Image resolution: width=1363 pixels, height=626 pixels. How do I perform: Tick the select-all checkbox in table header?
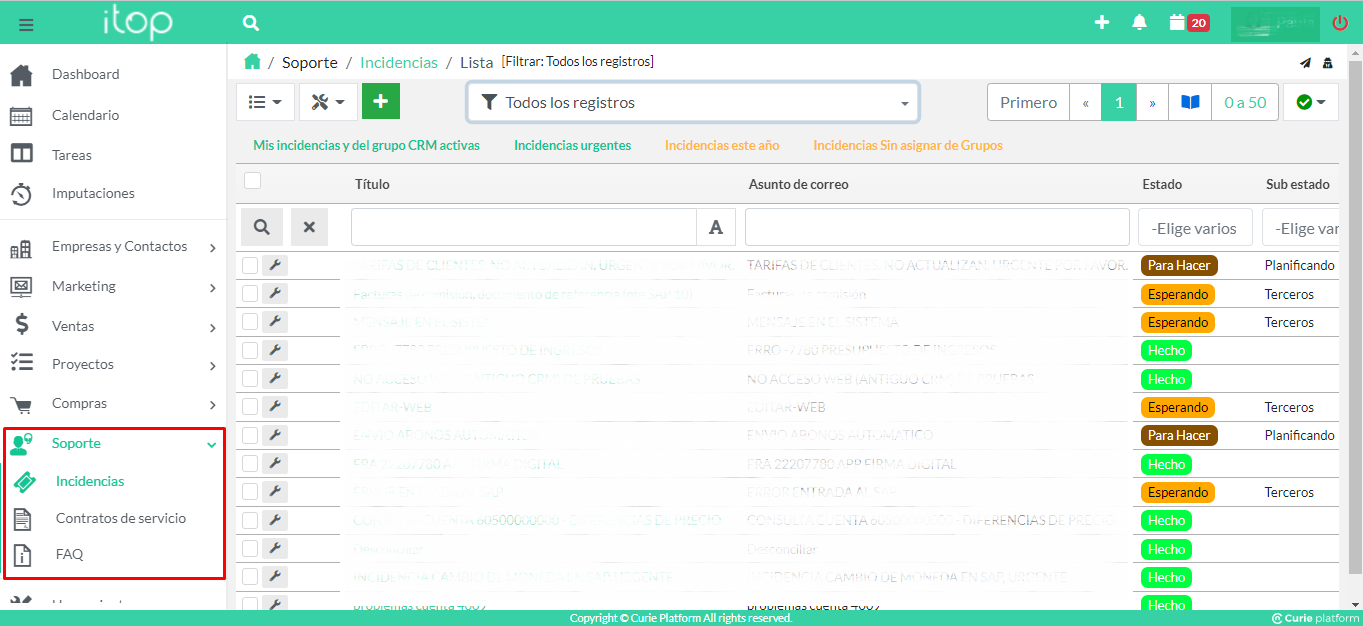[253, 181]
